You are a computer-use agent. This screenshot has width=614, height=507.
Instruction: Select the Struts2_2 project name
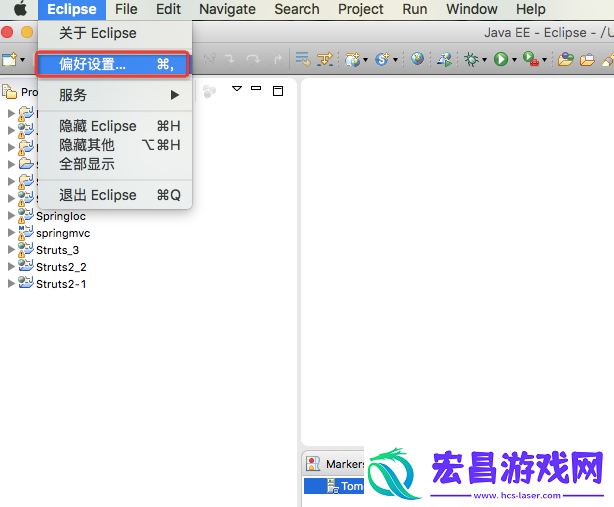[61, 267]
